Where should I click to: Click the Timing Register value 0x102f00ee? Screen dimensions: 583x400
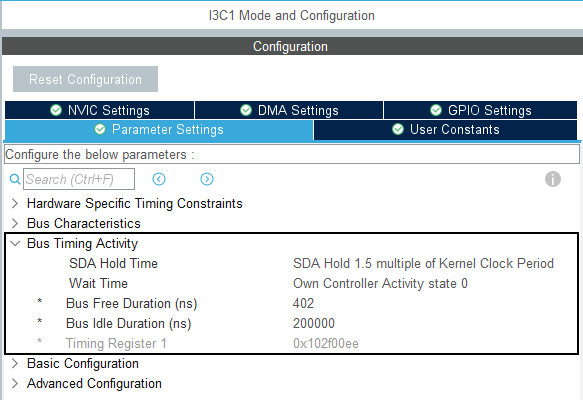[x=326, y=343]
